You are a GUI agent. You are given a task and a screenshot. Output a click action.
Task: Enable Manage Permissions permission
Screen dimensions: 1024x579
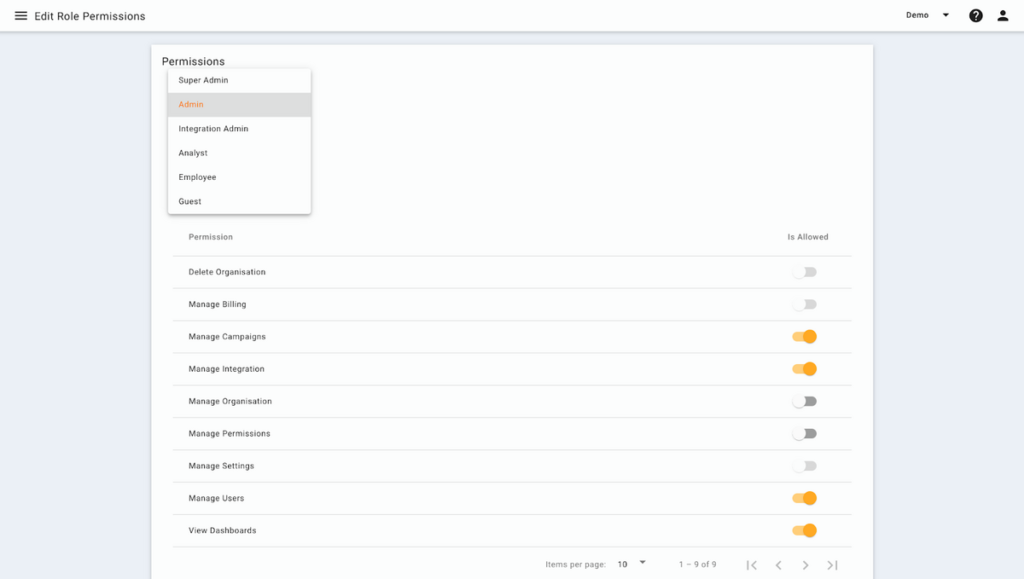coord(805,433)
